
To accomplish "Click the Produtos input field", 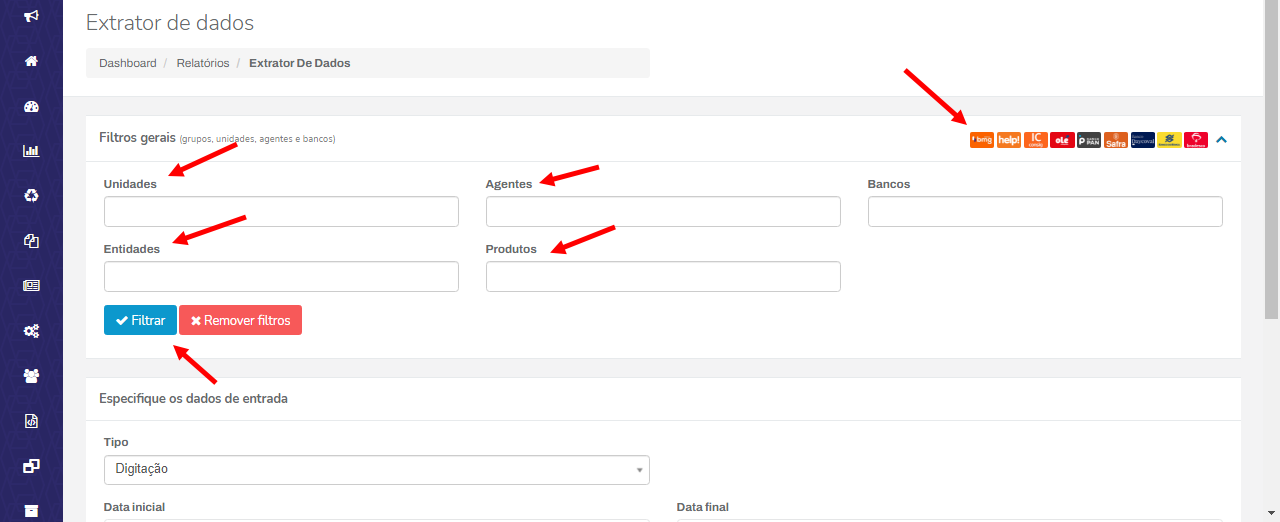I will coord(663,276).
